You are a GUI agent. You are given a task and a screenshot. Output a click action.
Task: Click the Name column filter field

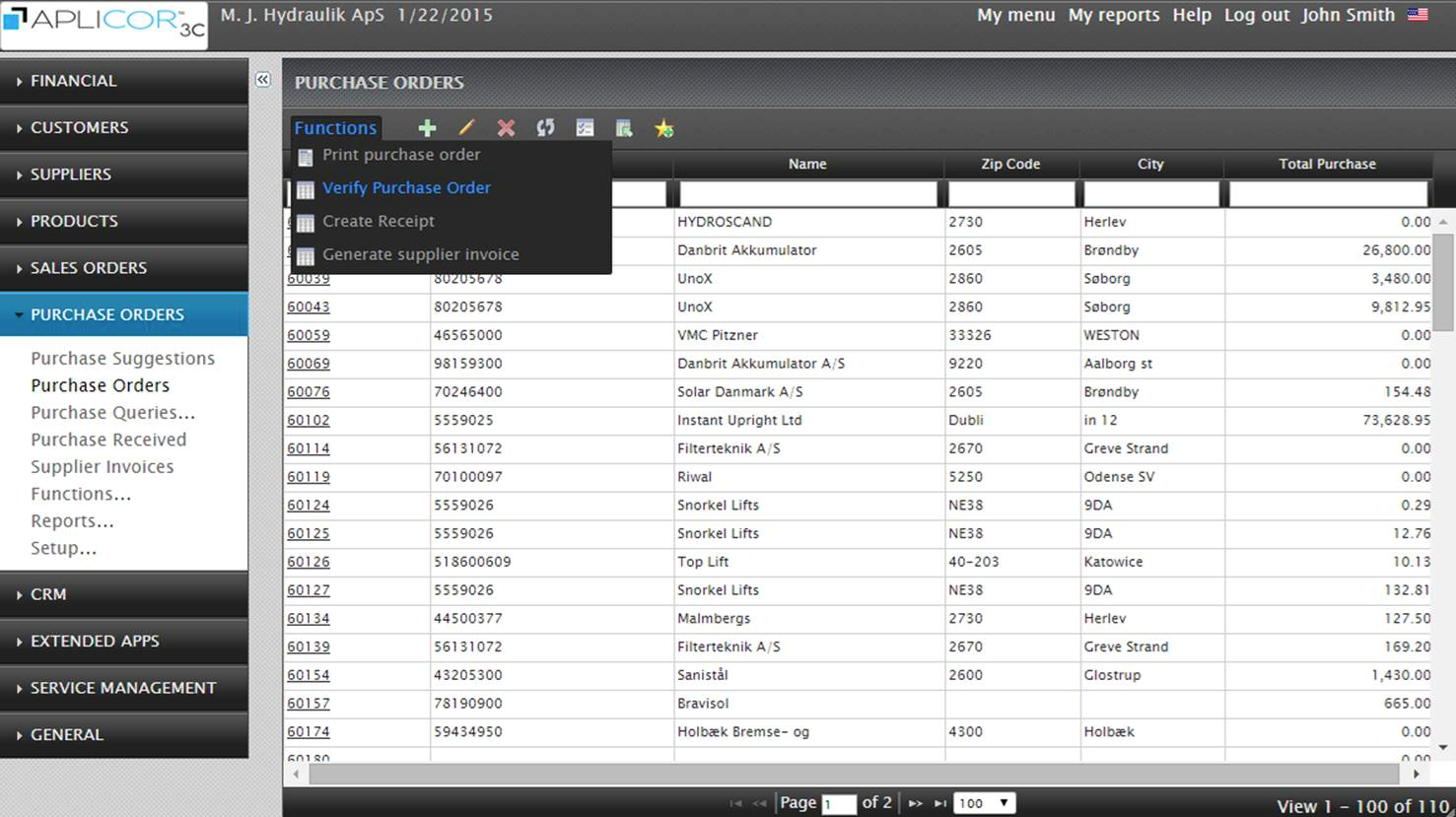coord(808,193)
